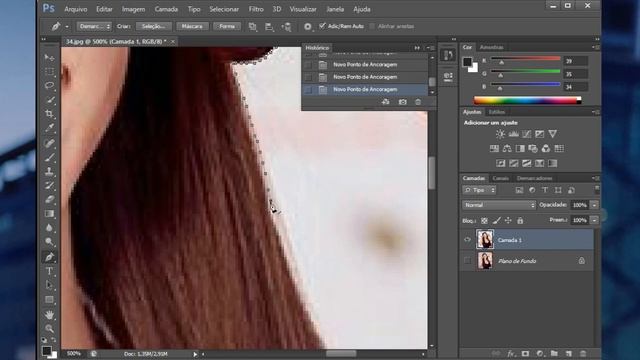Select the Path Selection tool
Screen dimensions: 640x360
coord(49,285)
